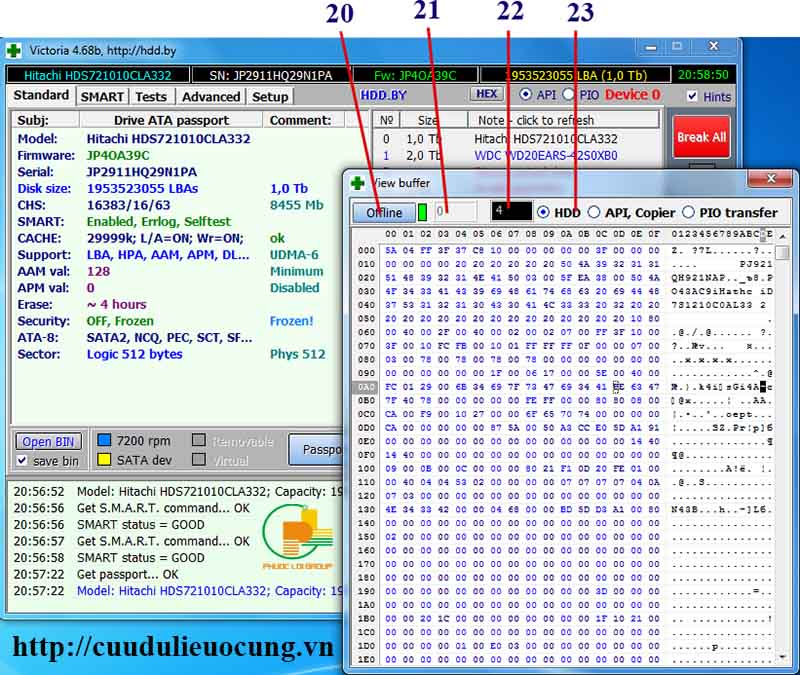
Task: Select the API radio button
Action: pyautogui.click(x=526, y=94)
